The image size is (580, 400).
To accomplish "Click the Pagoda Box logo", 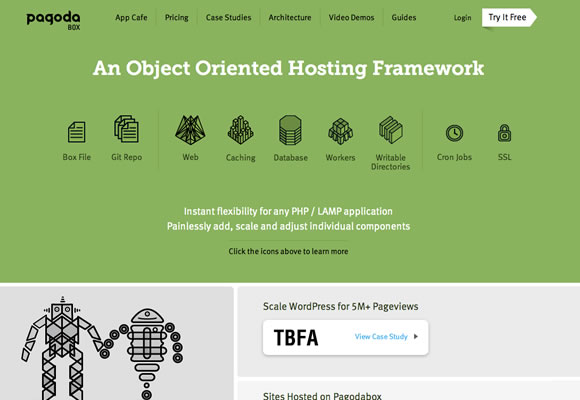I will tap(53, 21).
